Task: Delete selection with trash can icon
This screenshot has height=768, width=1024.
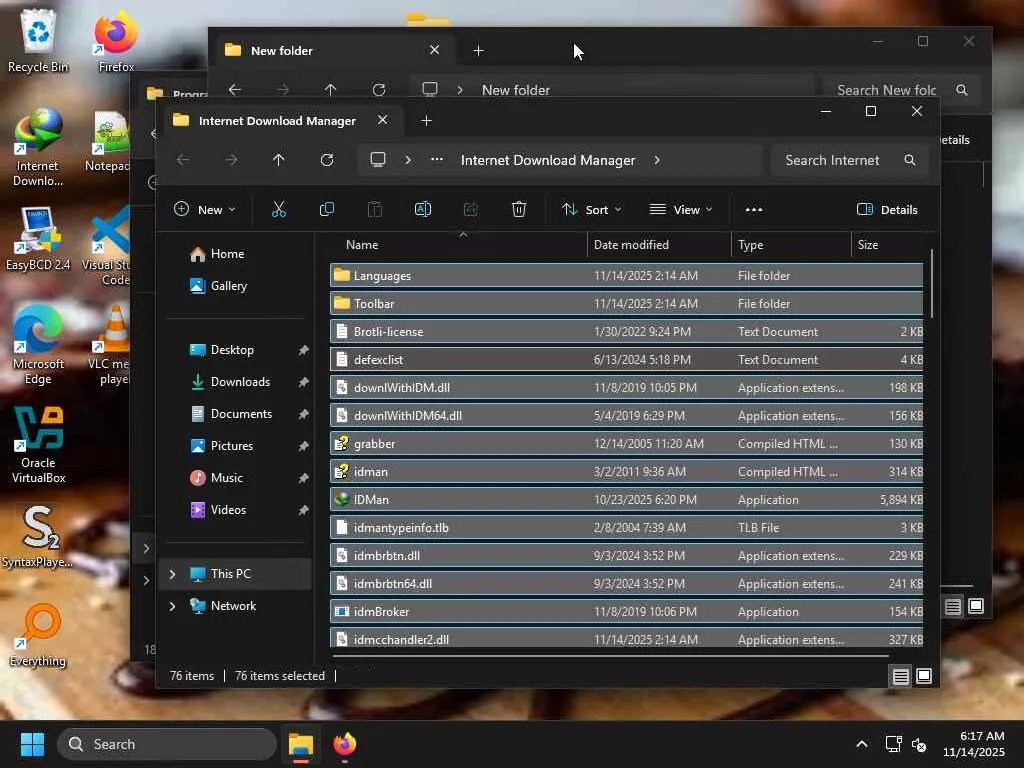Action: pyautogui.click(x=519, y=209)
